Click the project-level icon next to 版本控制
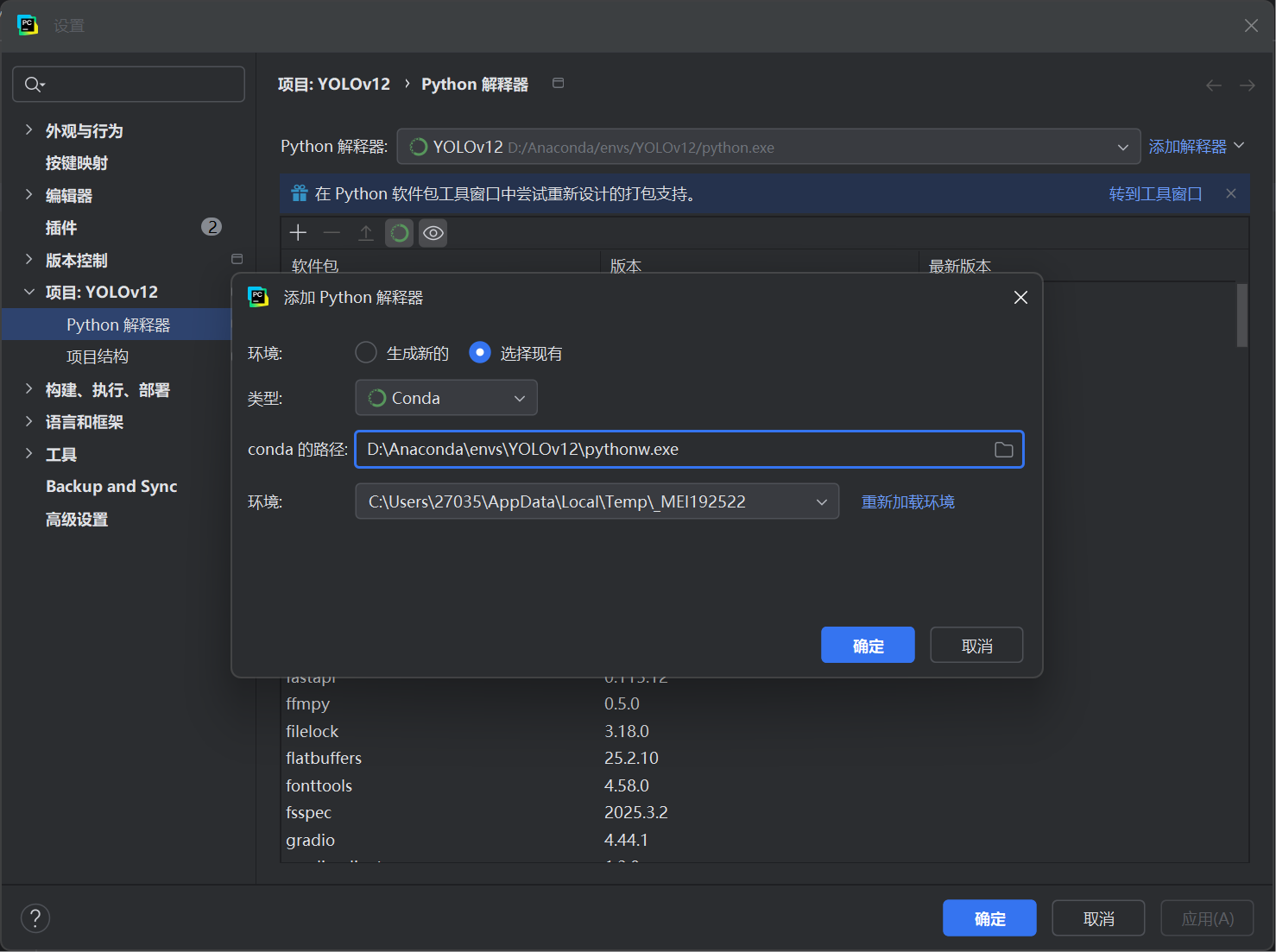 (x=237, y=259)
